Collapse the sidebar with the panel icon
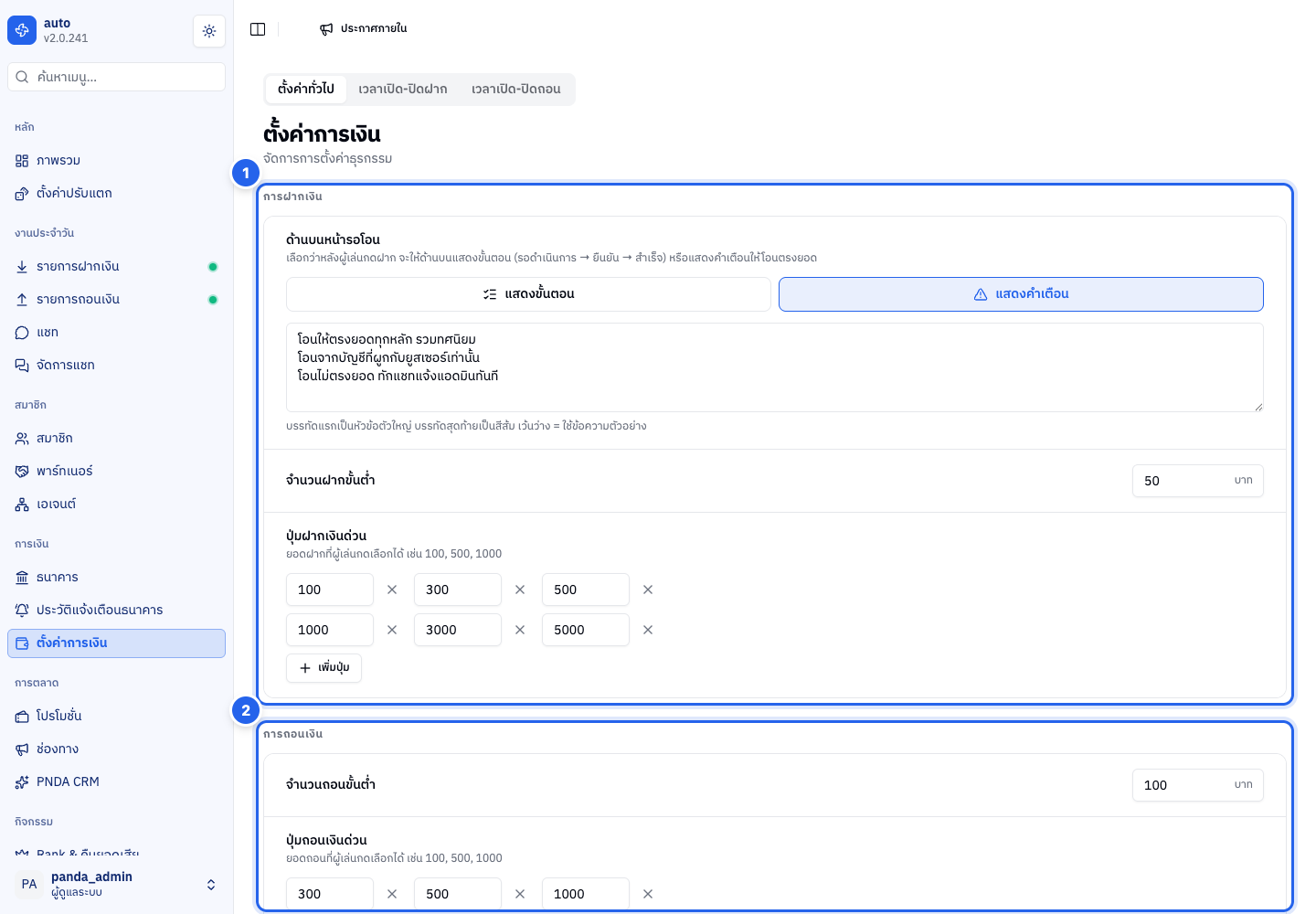The image size is (1316, 914). coord(258,29)
